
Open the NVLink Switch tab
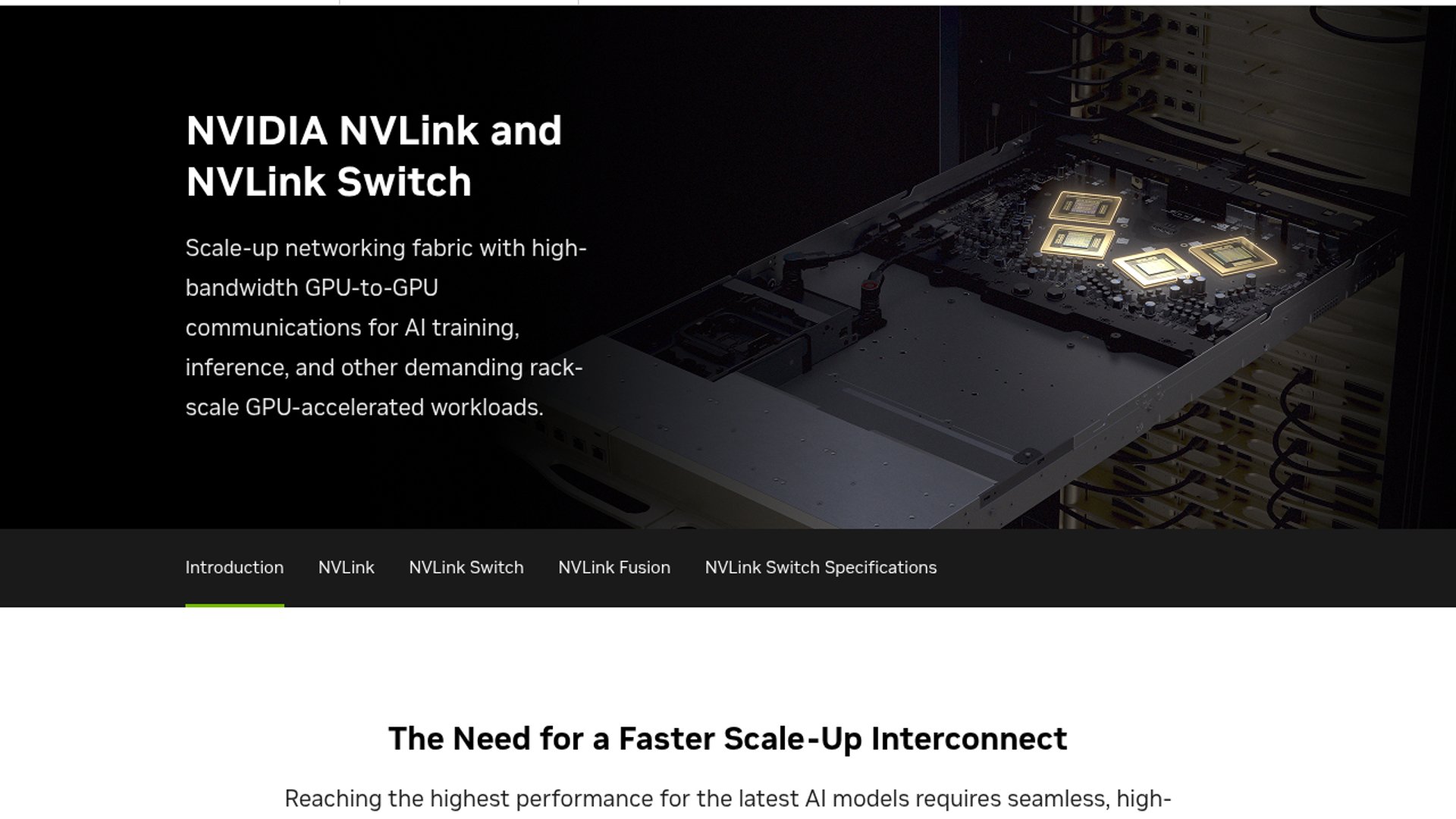tap(466, 567)
